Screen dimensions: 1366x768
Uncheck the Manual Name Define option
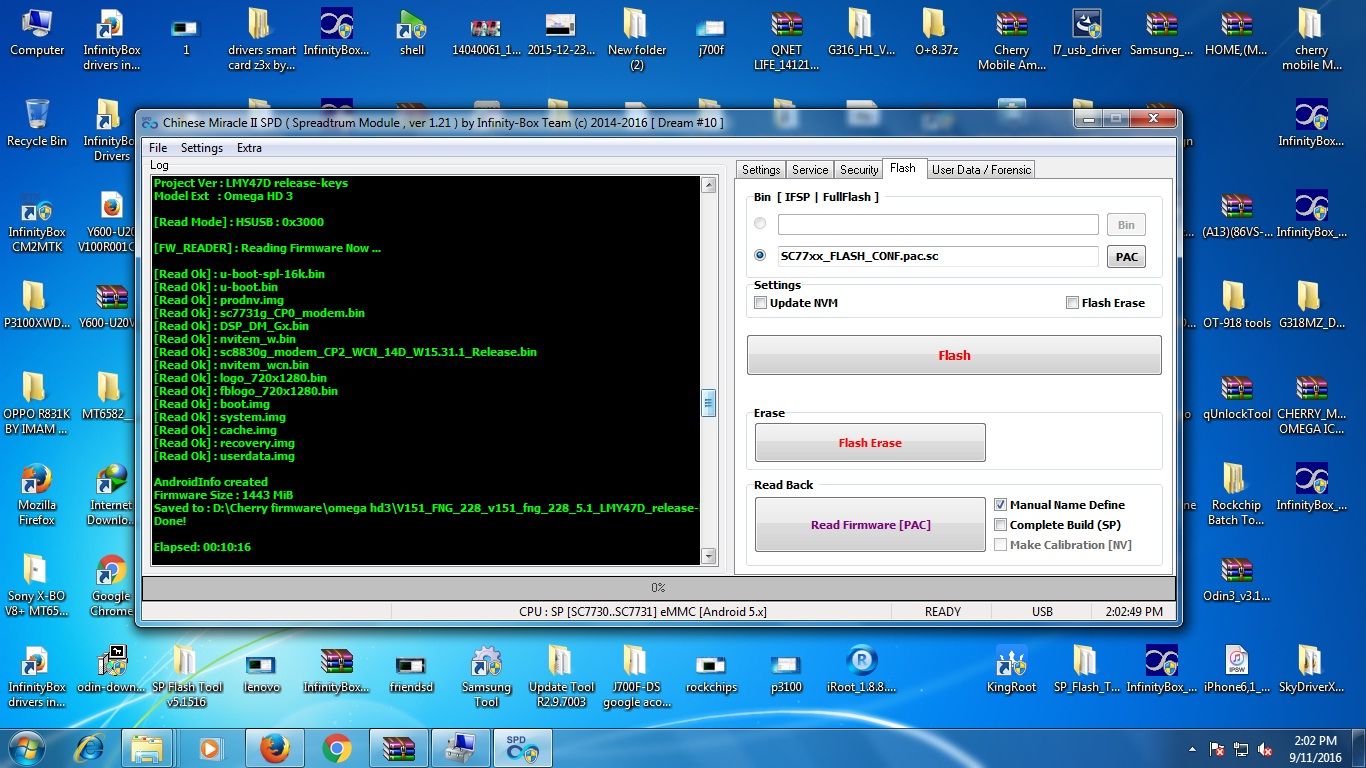[x=1000, y=505]
